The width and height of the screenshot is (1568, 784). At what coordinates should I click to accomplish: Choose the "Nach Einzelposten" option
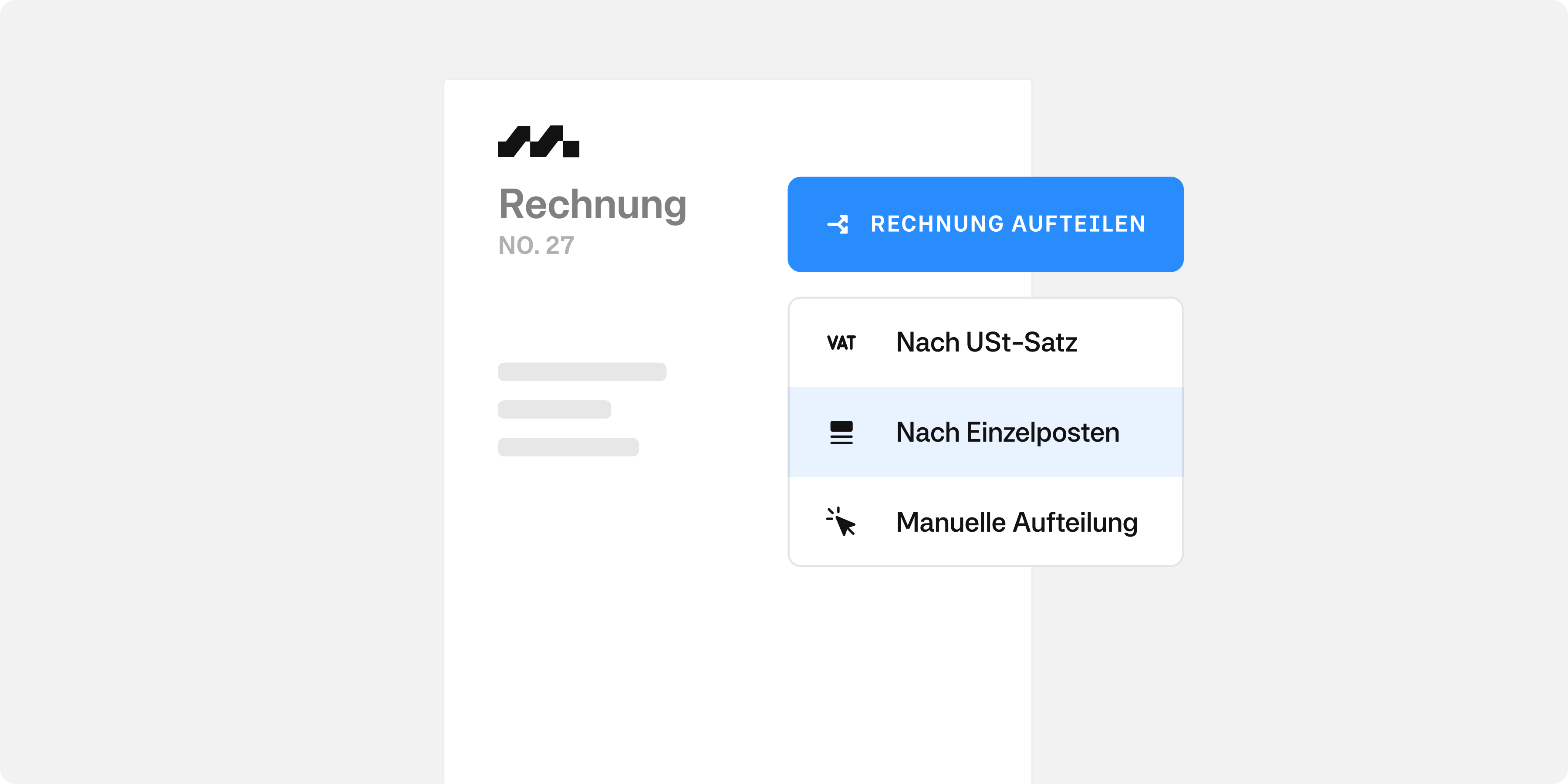point(1007,432)
